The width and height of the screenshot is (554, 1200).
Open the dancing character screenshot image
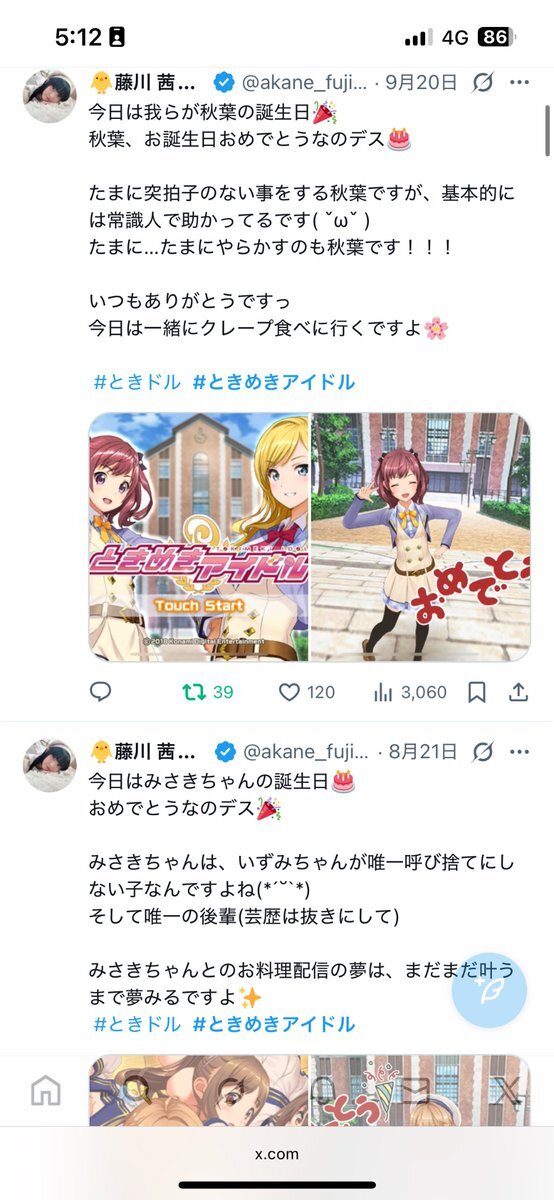(421, 537)
